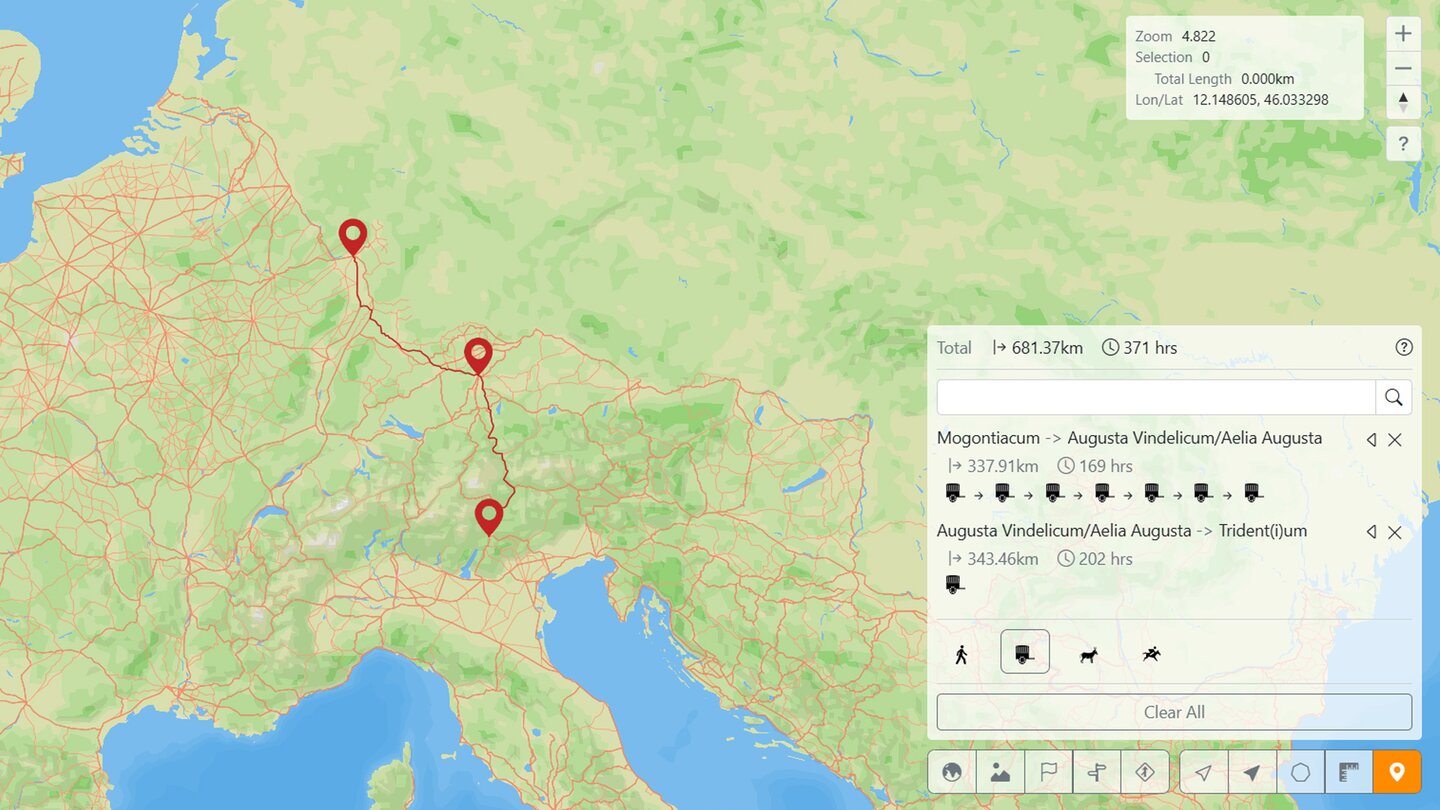The image size is (1440, 810).
Task: Collapse the Mogontiacum route segment
Action: coord(1371,440)
